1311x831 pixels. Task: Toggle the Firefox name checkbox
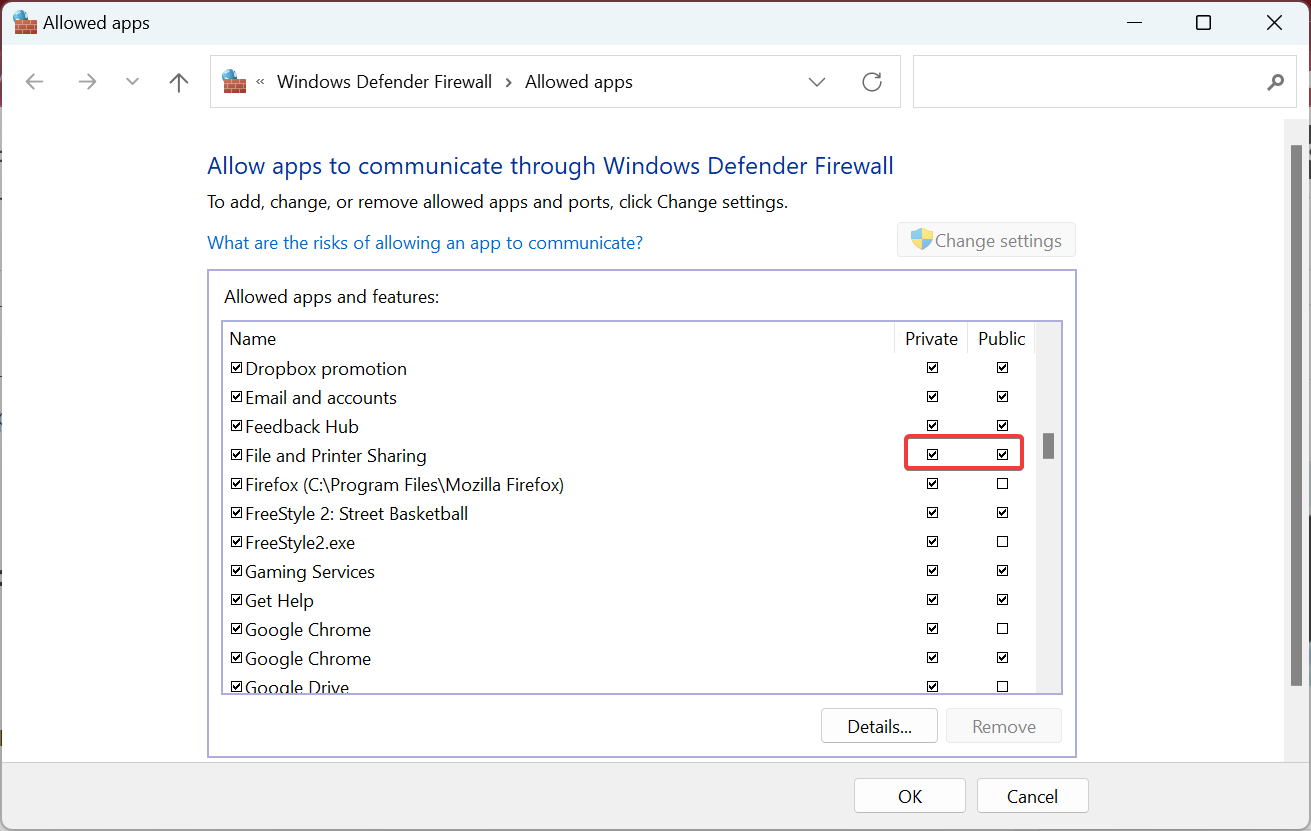[x=237, y=485]
